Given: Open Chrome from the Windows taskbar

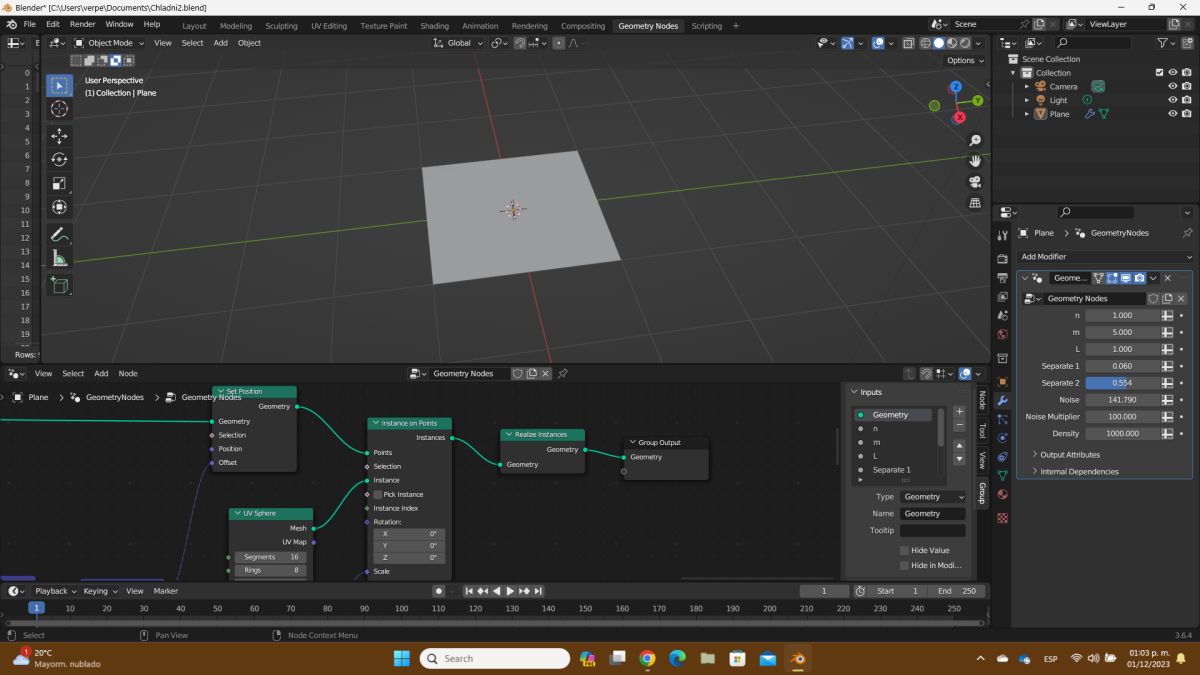Looking at the screenshot, I should coord(647,658).
